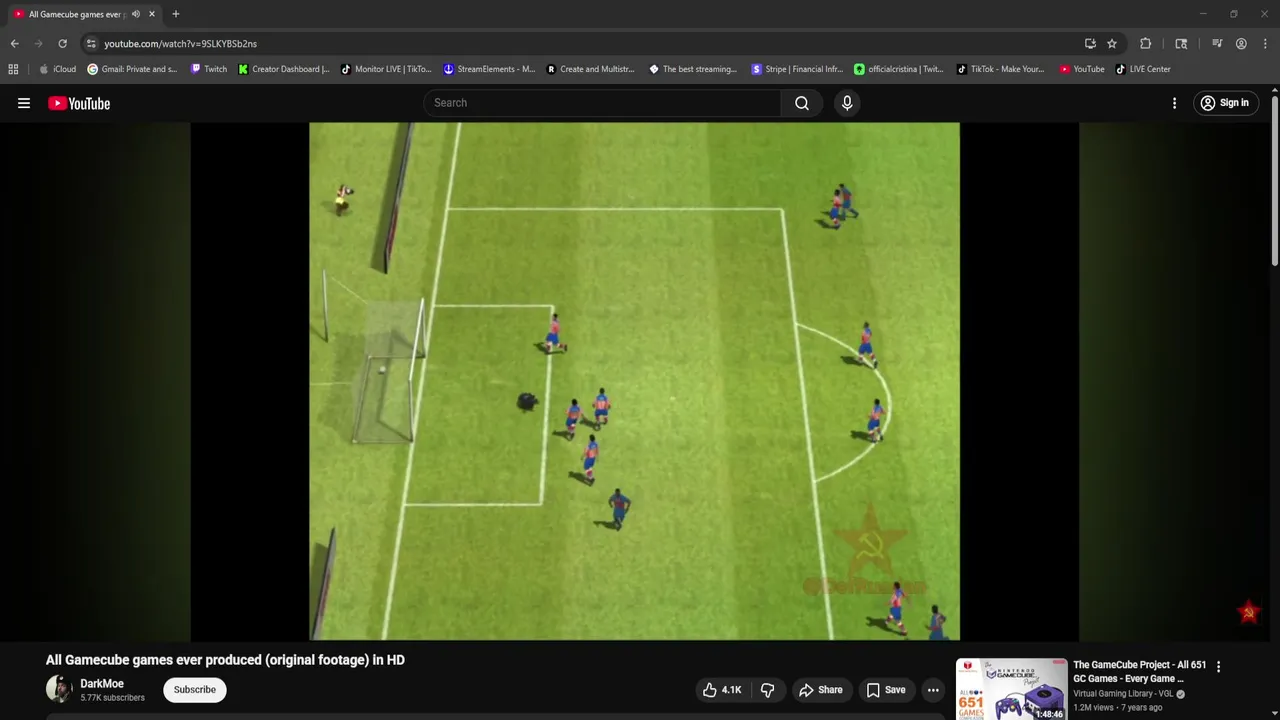Viewport: 1280px width, 720px height.
Task: Save video to a playlist
Action: 886,690
